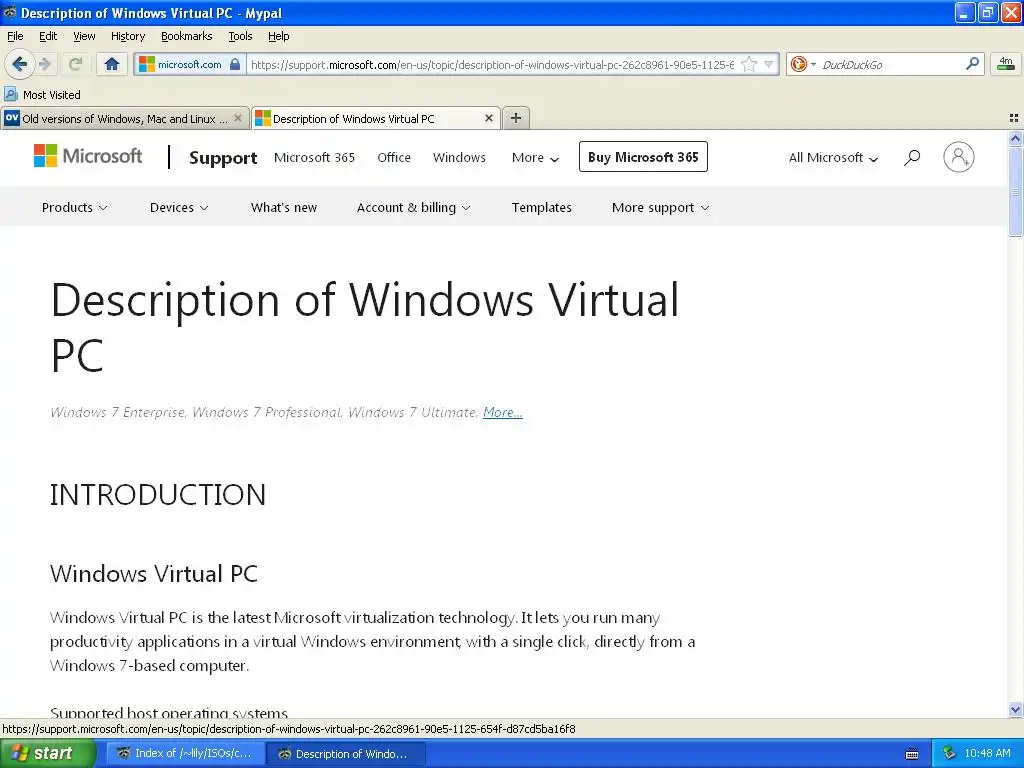Screen dimensions: 1024x768
Task: Restore down the Mypal window
Action: (987, 12)
